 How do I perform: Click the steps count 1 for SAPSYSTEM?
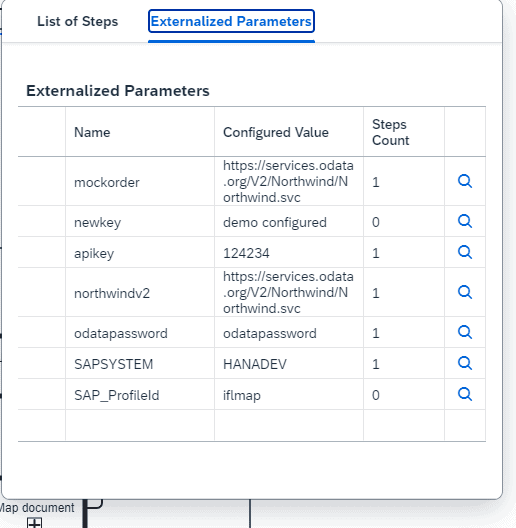(x=376, y=364)
